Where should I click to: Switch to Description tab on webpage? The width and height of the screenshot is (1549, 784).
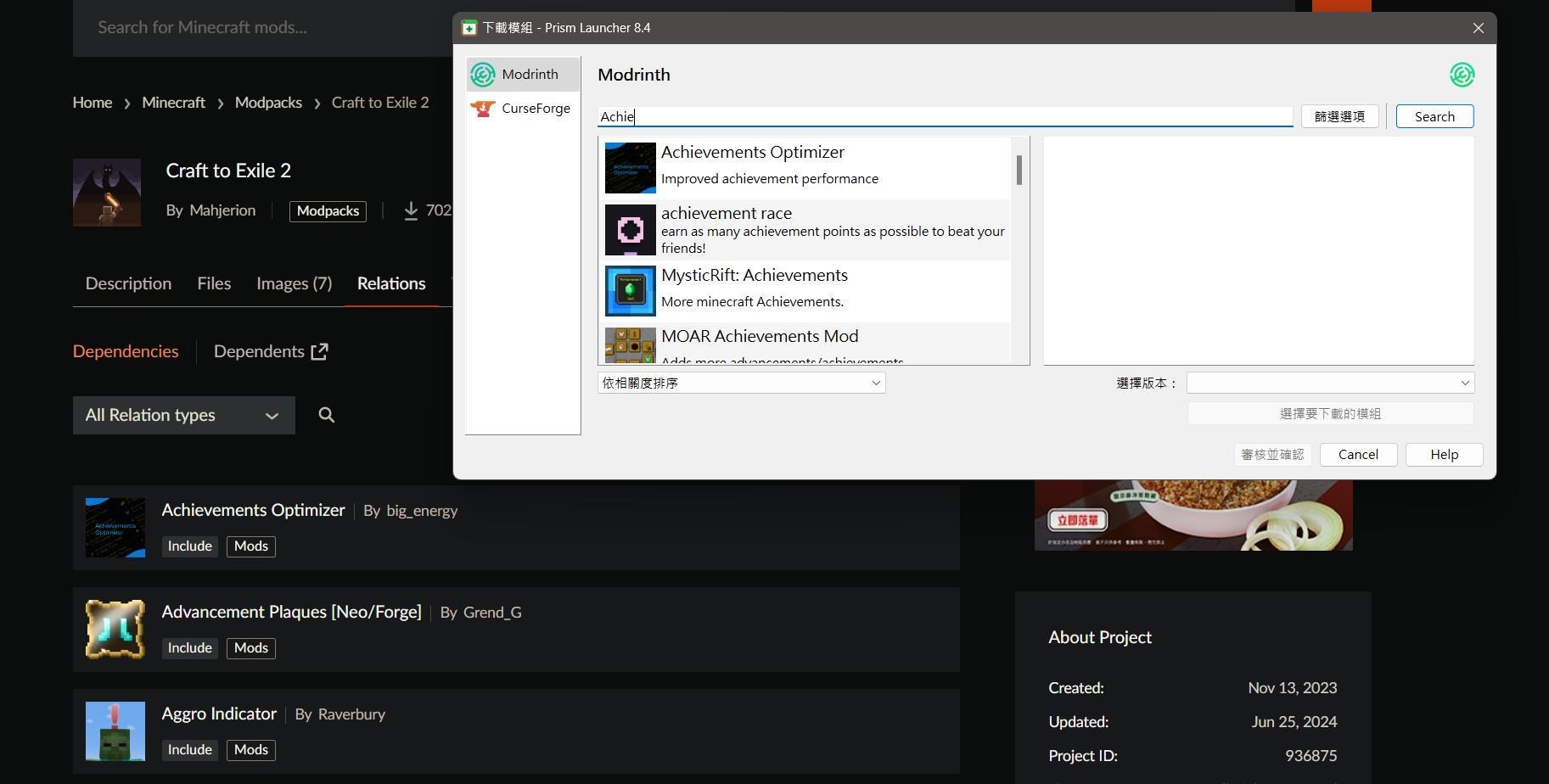point(128,283)
